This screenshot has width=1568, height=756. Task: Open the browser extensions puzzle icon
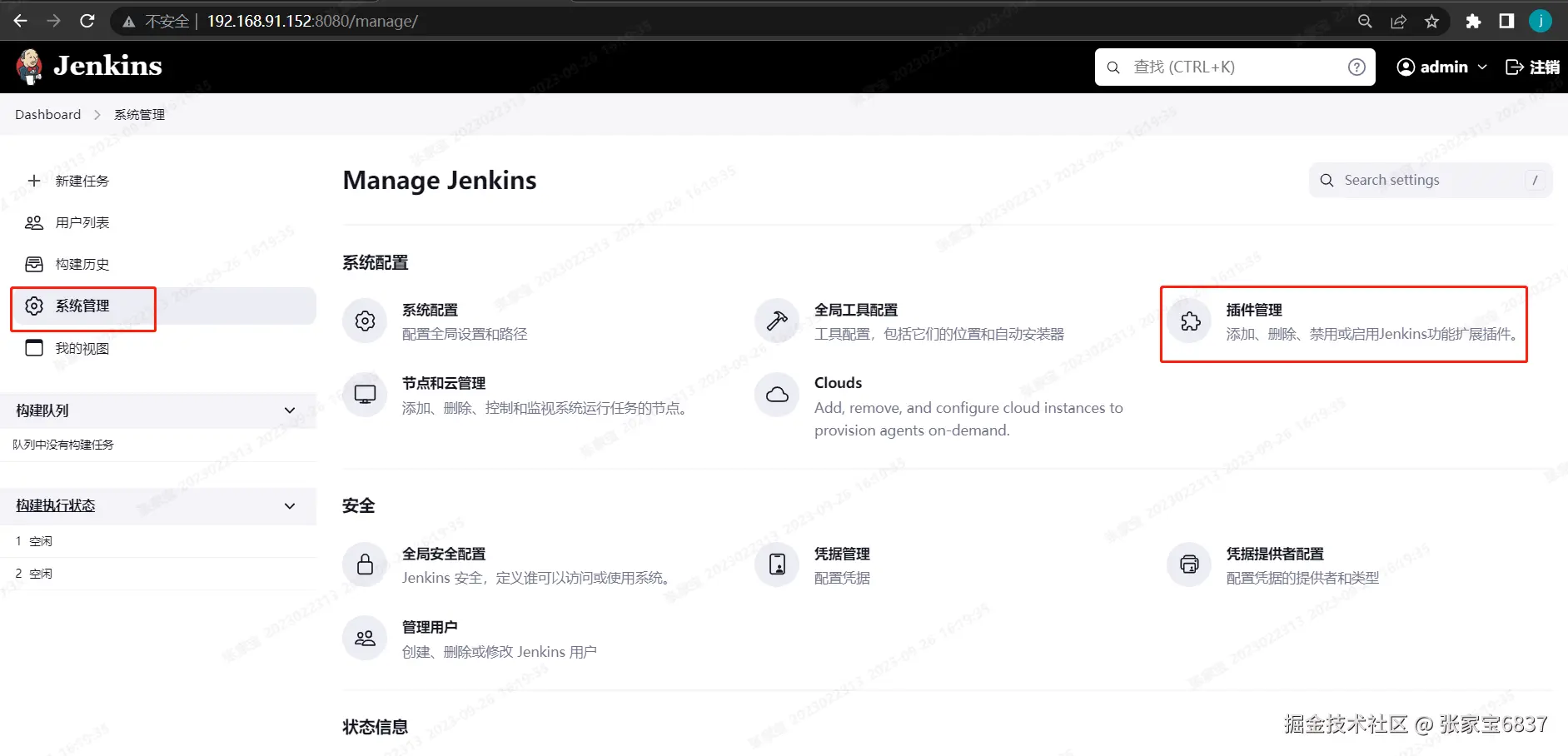pos(1473,22)
